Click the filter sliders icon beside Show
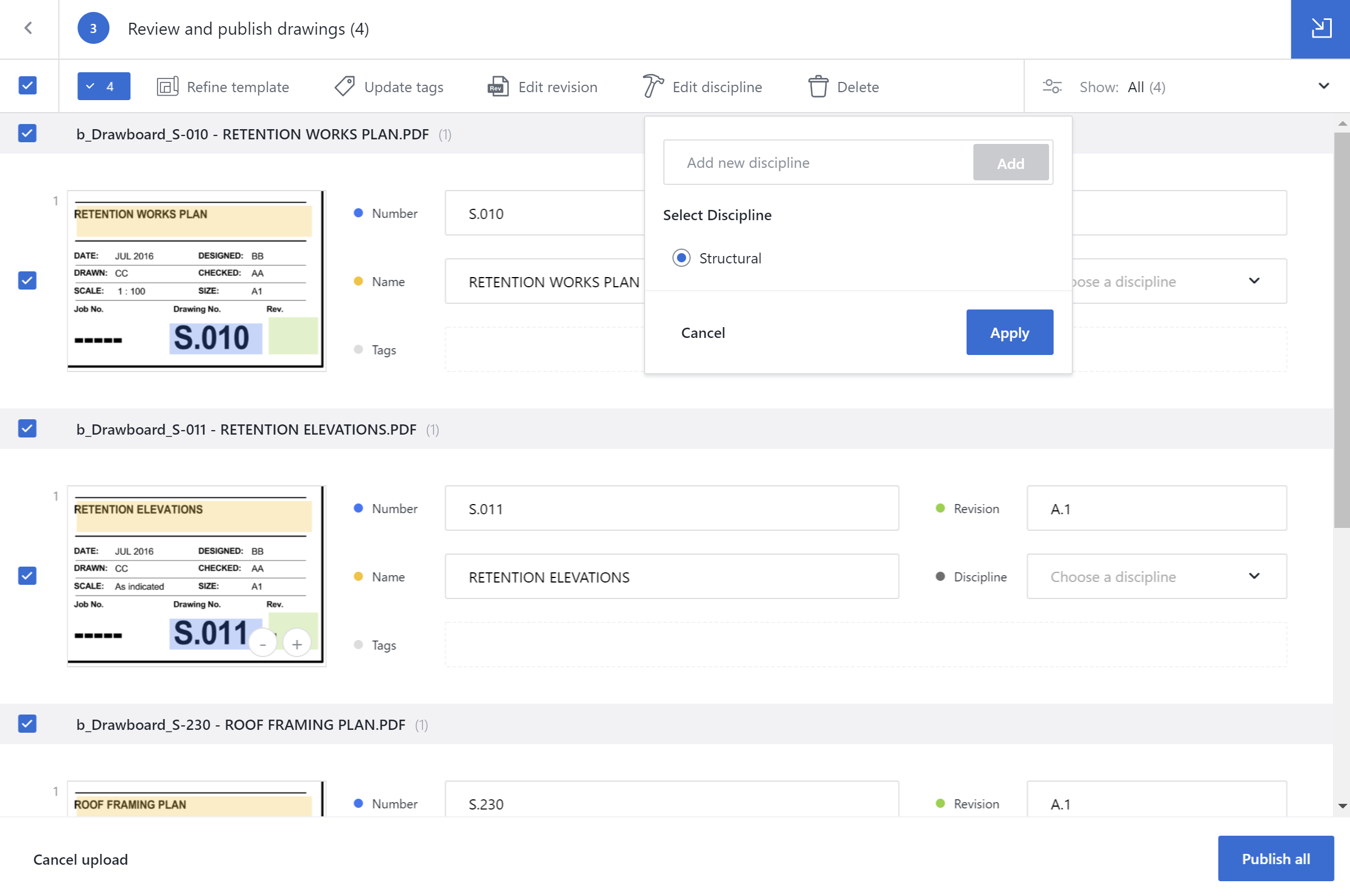Screen dimensions: 1350x896 coord(1052,86)
